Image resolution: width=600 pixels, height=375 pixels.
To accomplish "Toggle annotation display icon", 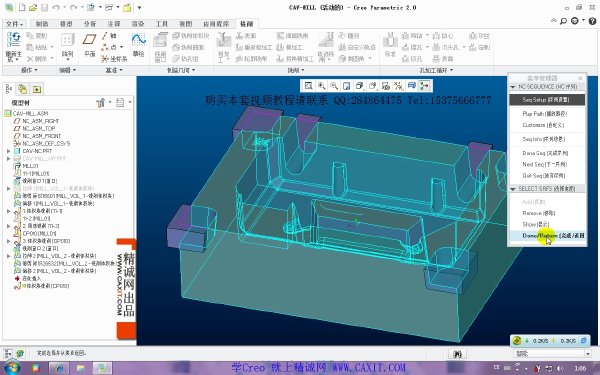I will point(412,86).
